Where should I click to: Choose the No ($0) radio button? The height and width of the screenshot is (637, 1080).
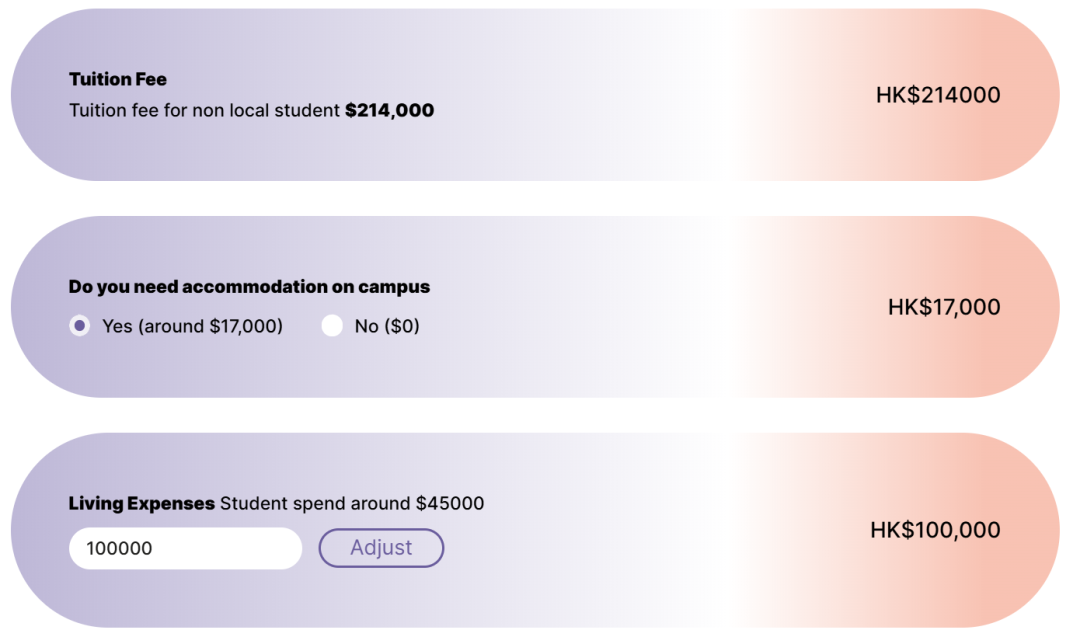(332, 326)
